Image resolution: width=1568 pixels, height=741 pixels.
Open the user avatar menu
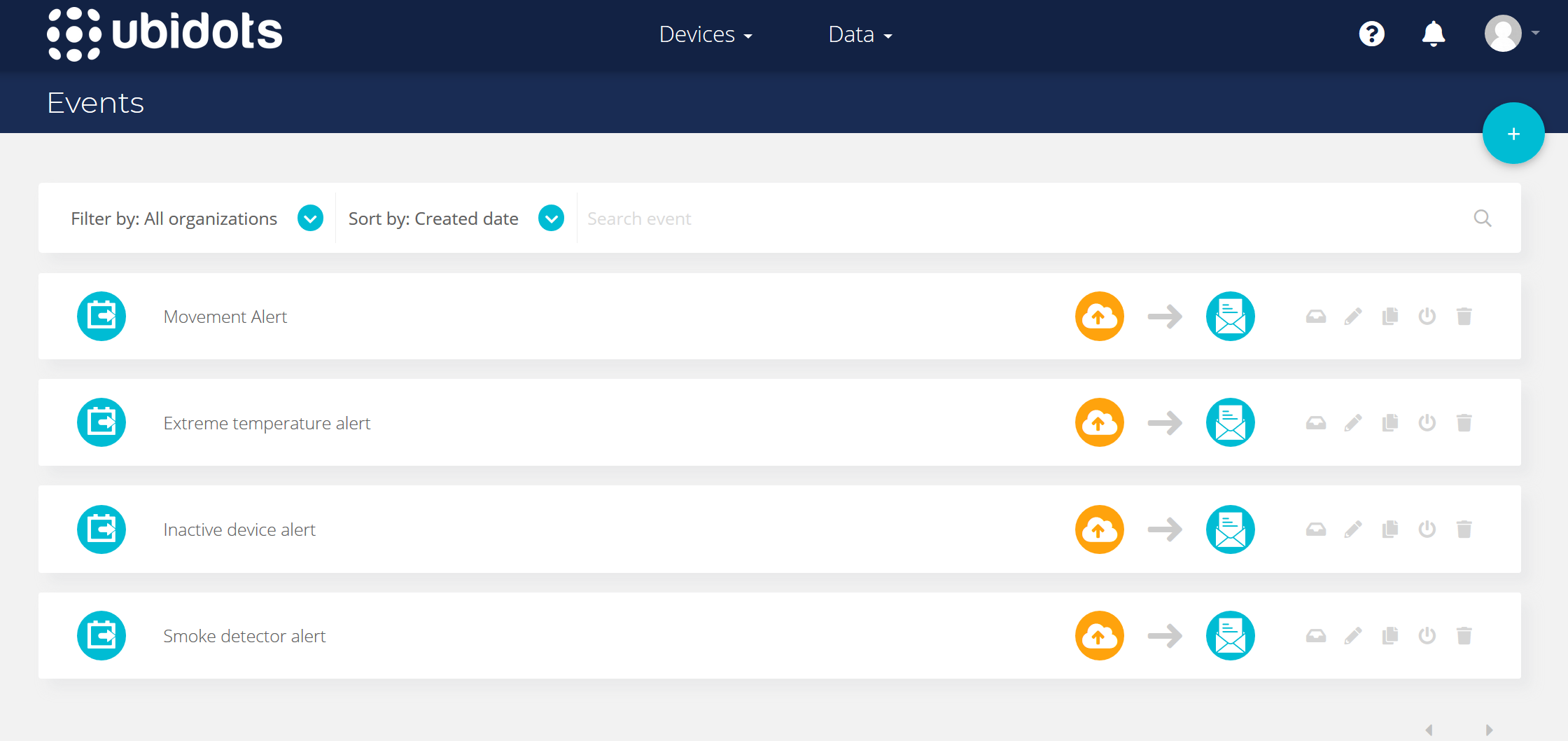1511,33
